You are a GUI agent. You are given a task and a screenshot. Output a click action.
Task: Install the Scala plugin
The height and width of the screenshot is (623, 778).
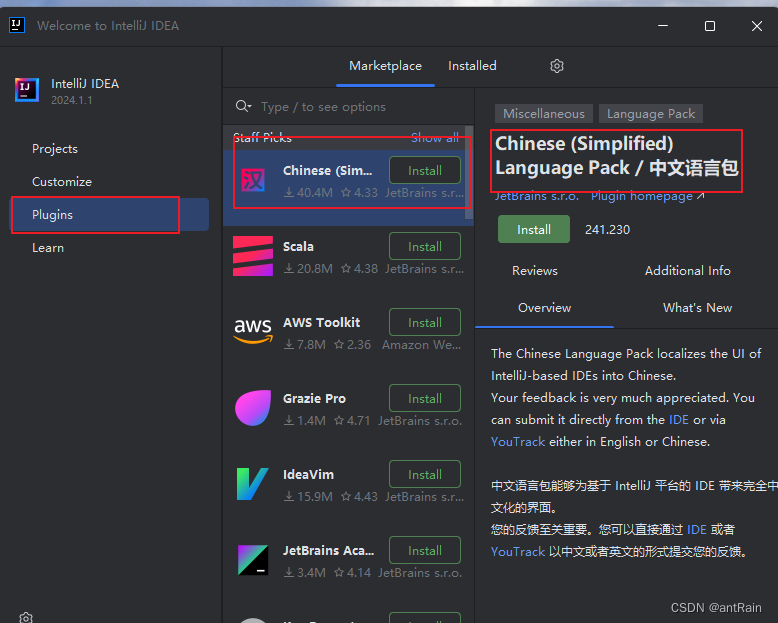tap(425, 247)
